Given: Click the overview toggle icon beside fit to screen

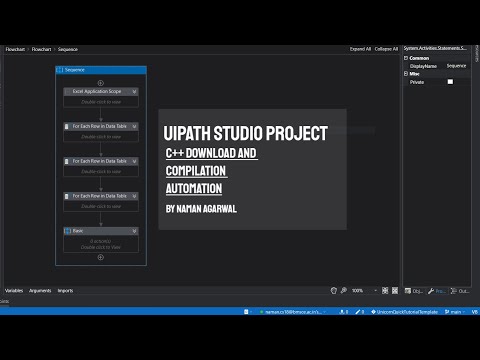Looking at the screenshot, I should tap(395, 291).
